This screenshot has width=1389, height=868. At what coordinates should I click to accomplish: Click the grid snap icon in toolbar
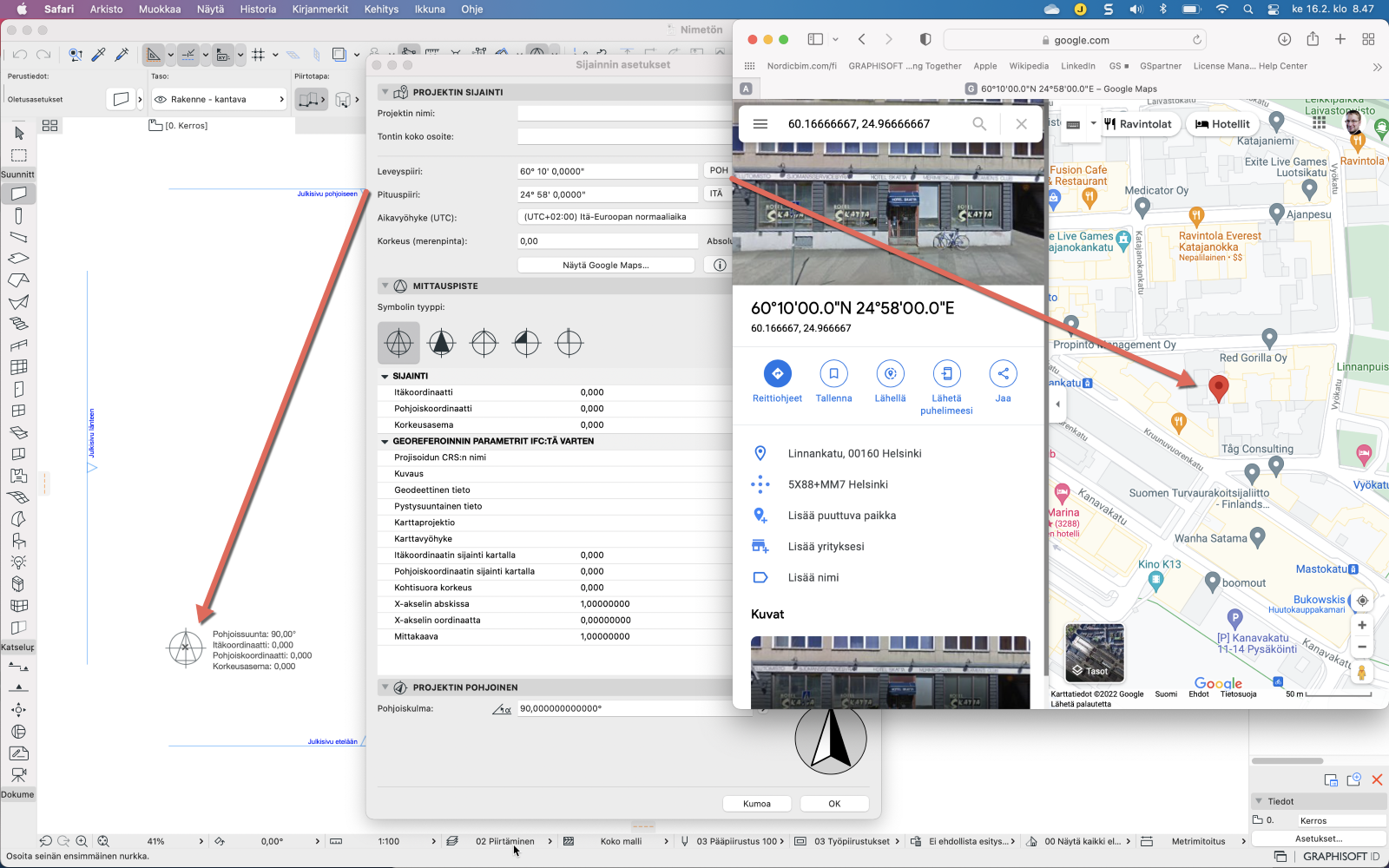click(x=258, y=55)
